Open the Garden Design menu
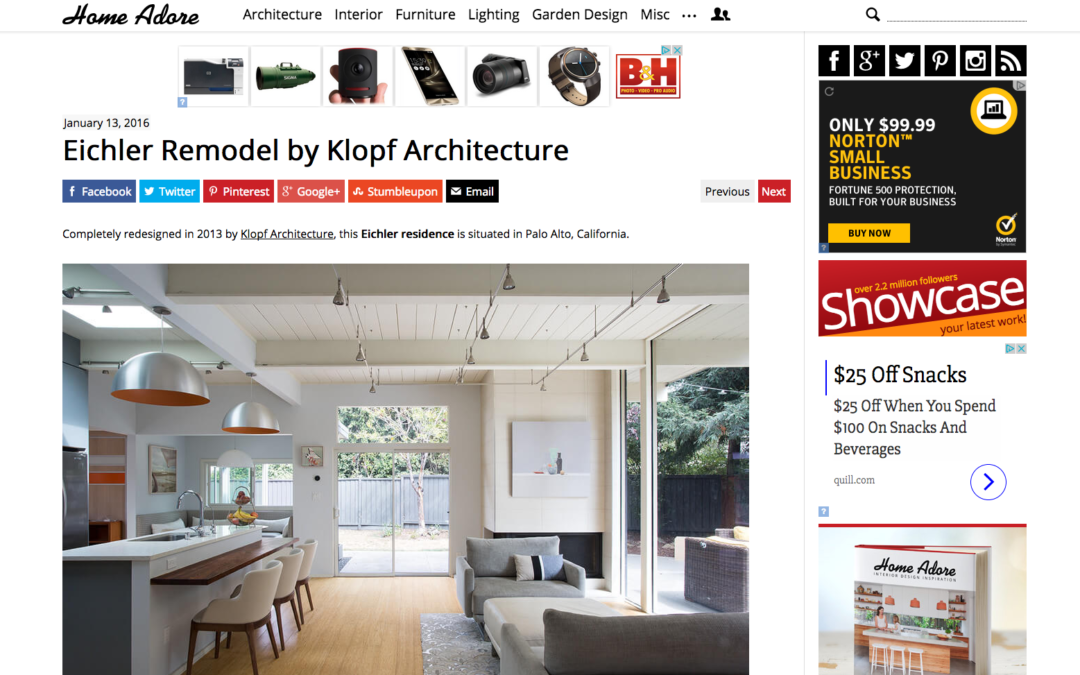Screen dimensions: 1080x675 pos(579,14)
